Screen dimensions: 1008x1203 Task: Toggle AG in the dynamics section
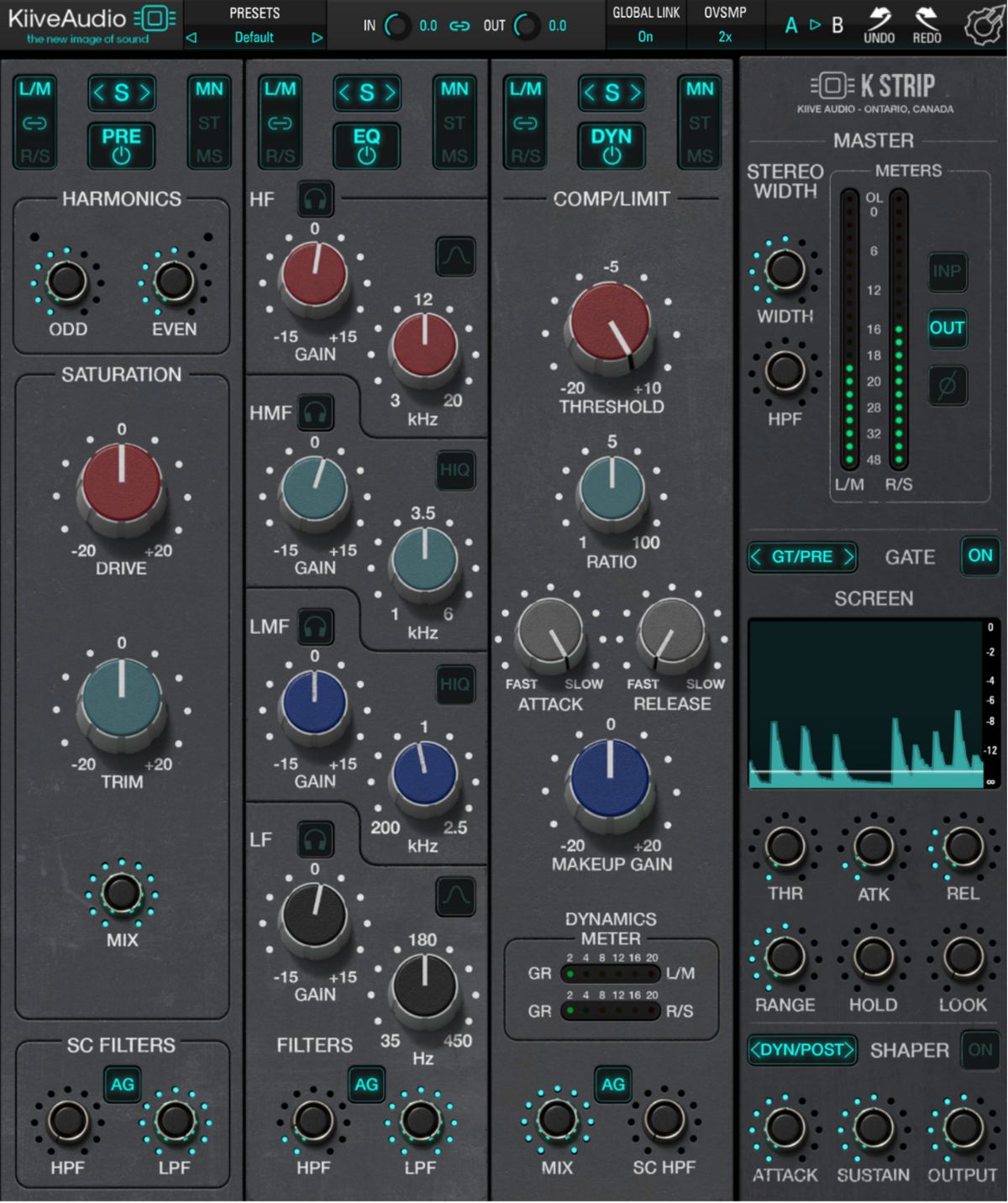coord(613,1085)
